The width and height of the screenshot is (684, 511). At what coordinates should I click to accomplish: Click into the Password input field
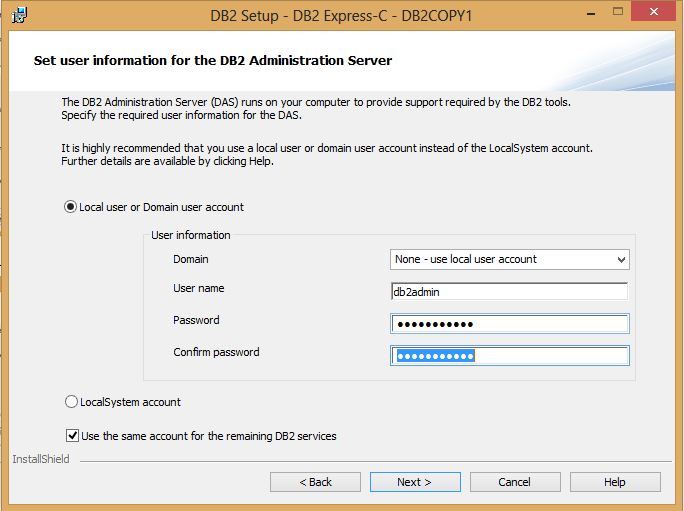[x=510, y=324]
